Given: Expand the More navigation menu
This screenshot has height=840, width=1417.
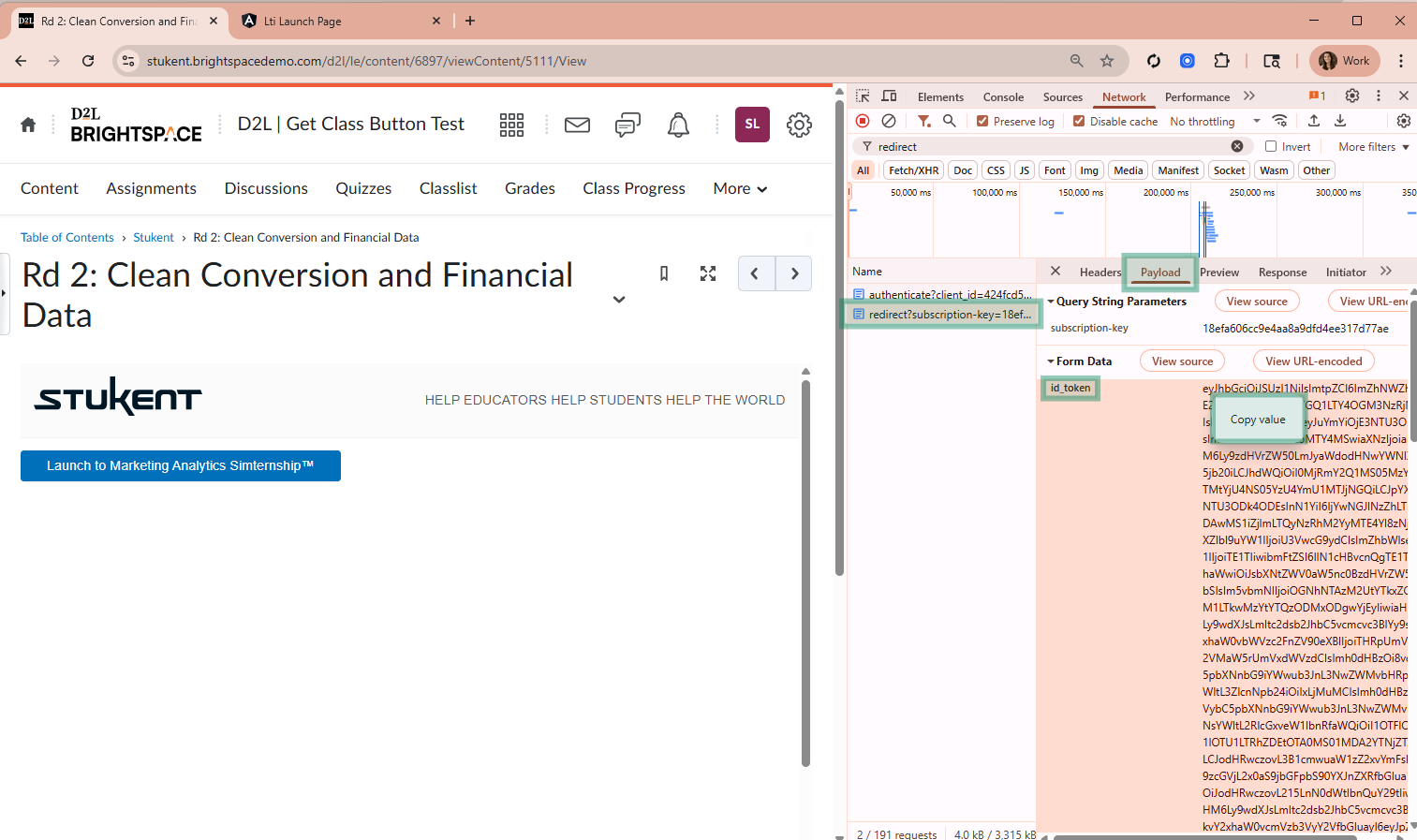Looking at the screenshot, I should tap(740, 188).
